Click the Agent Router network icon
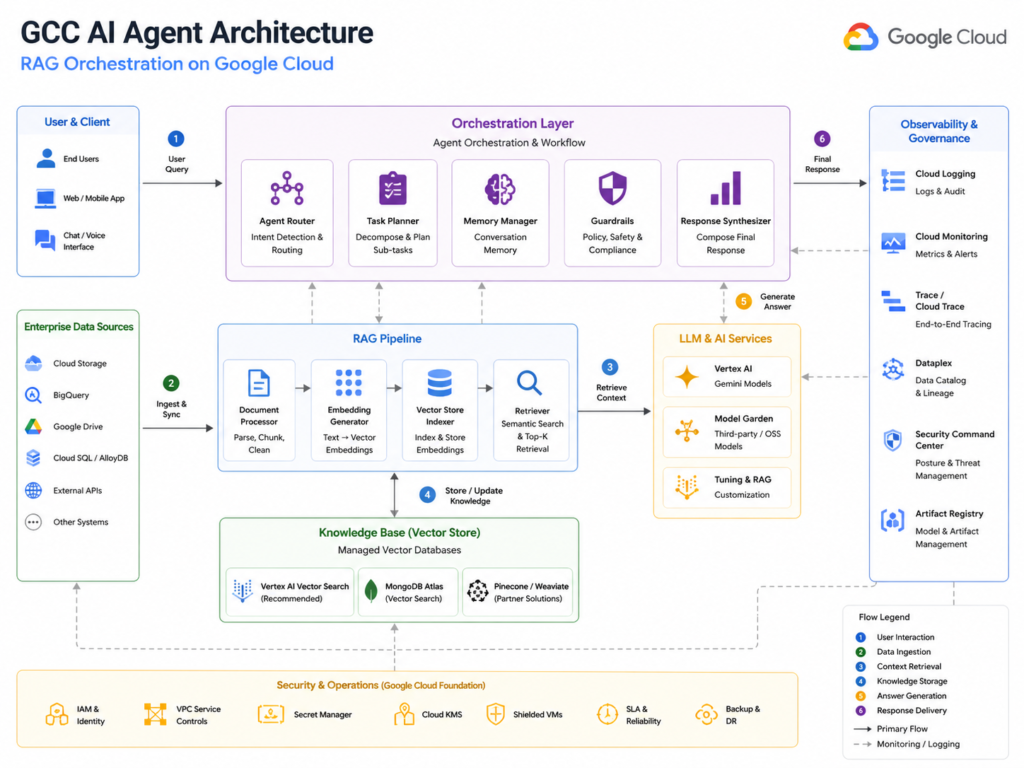Viewport: 1024px width, 768px height. [x=287, y=188]
